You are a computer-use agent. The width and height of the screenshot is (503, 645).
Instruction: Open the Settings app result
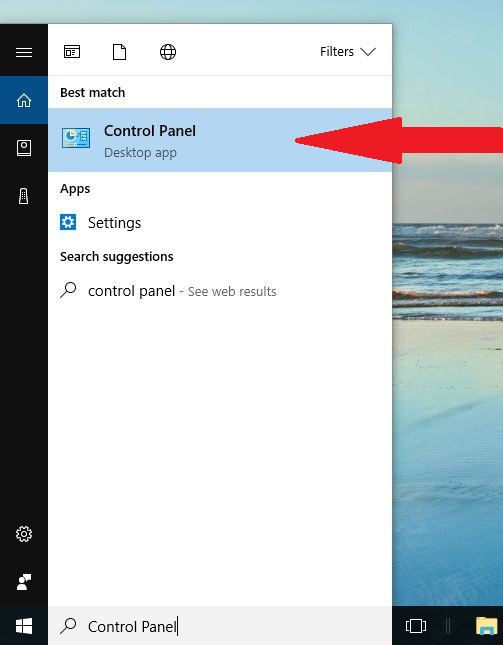tap(220, 223)
